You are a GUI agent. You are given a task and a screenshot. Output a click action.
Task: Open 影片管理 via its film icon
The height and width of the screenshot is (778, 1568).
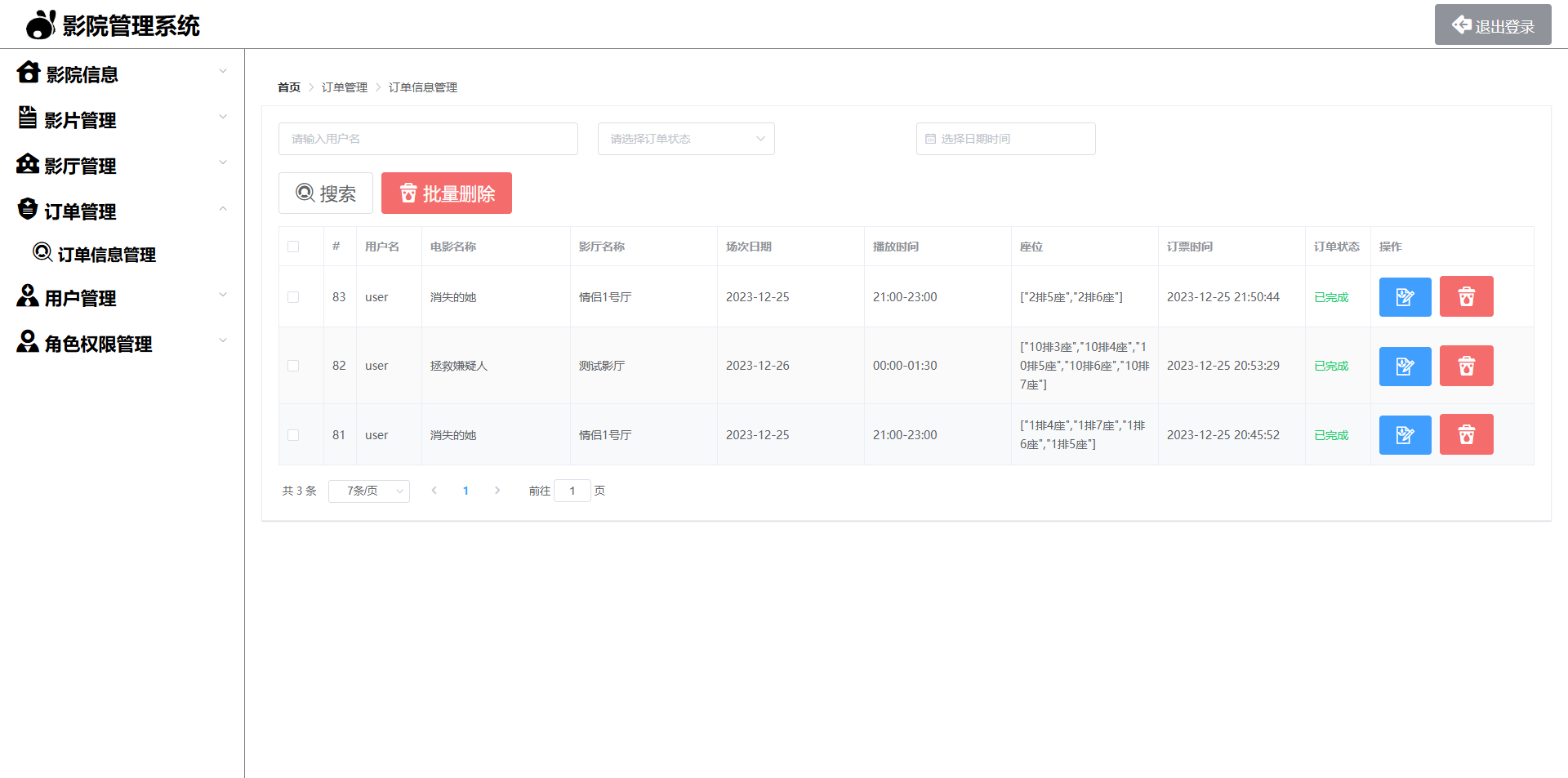(27, 118)
